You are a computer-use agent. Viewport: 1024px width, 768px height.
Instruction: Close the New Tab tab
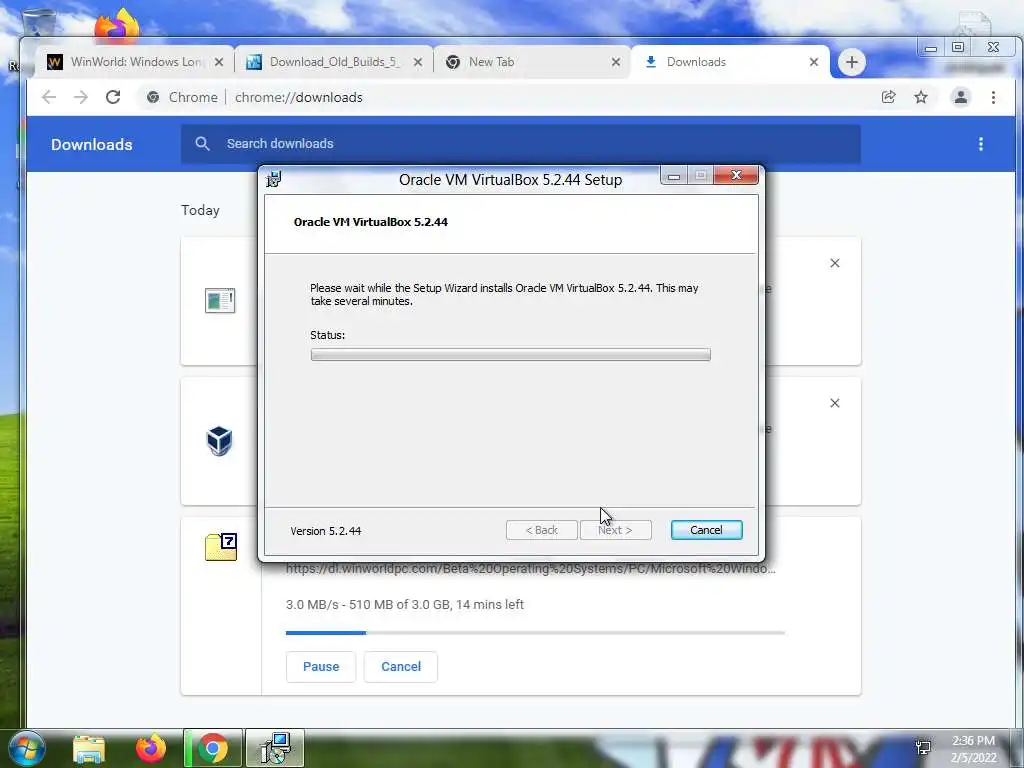tap(616, 62)
